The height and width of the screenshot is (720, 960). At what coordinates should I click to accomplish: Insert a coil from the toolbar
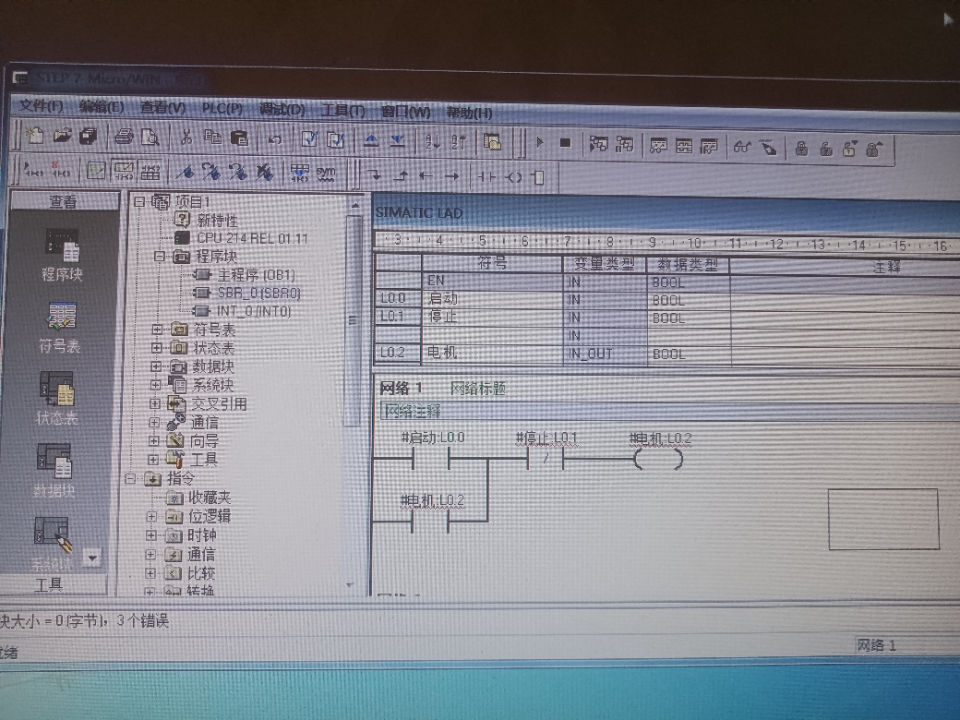[x=513, y=178]
